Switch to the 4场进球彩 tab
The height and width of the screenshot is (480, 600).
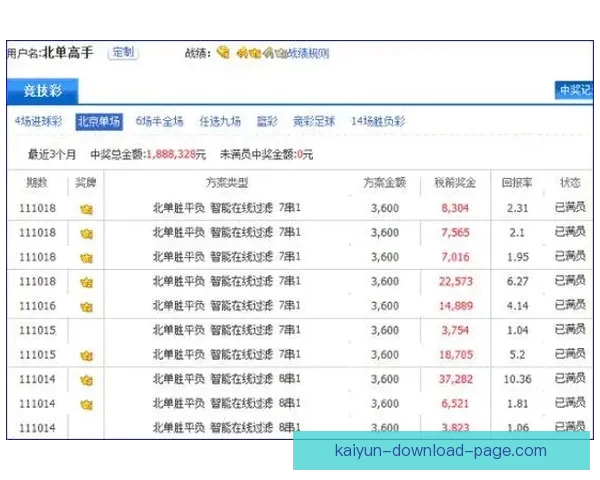pyautogui.click(x=38, y=121)
